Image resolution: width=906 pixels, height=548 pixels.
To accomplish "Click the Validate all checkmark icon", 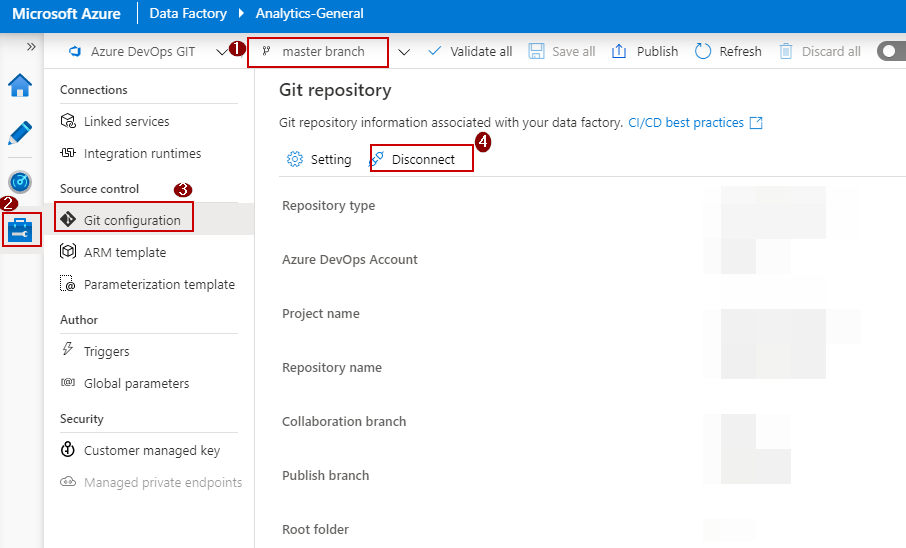I will point(435,51).
